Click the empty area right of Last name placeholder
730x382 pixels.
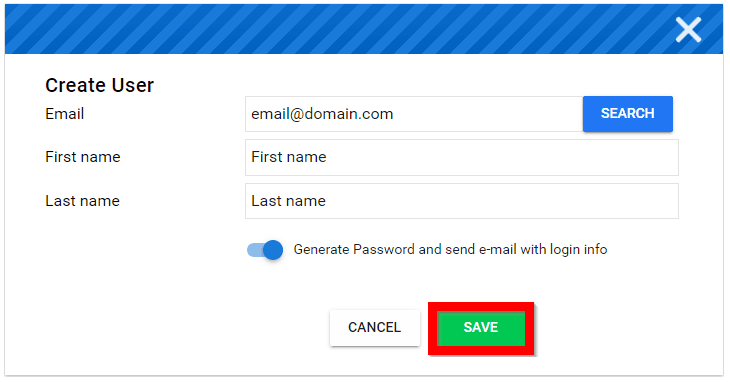tap(502, 201)
